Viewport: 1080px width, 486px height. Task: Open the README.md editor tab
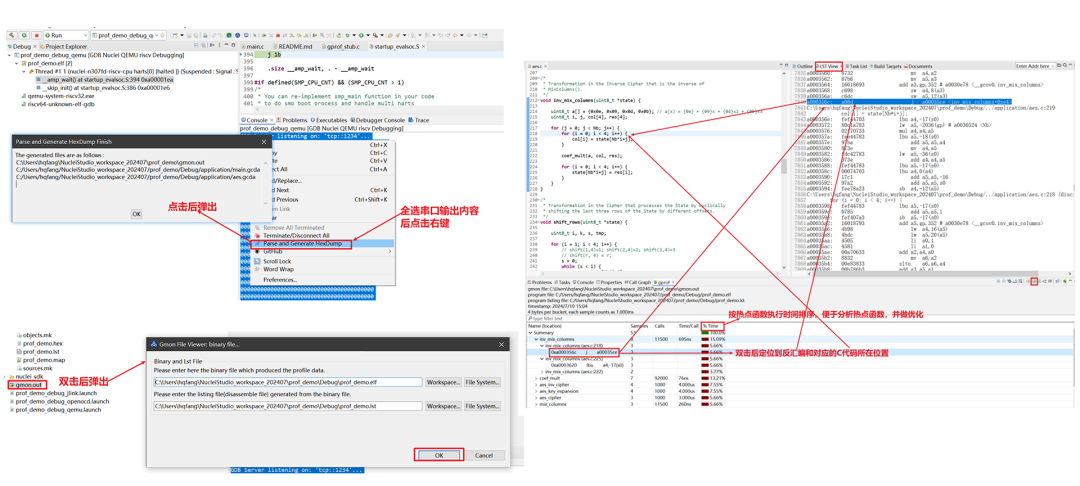[x=291, y=46]
